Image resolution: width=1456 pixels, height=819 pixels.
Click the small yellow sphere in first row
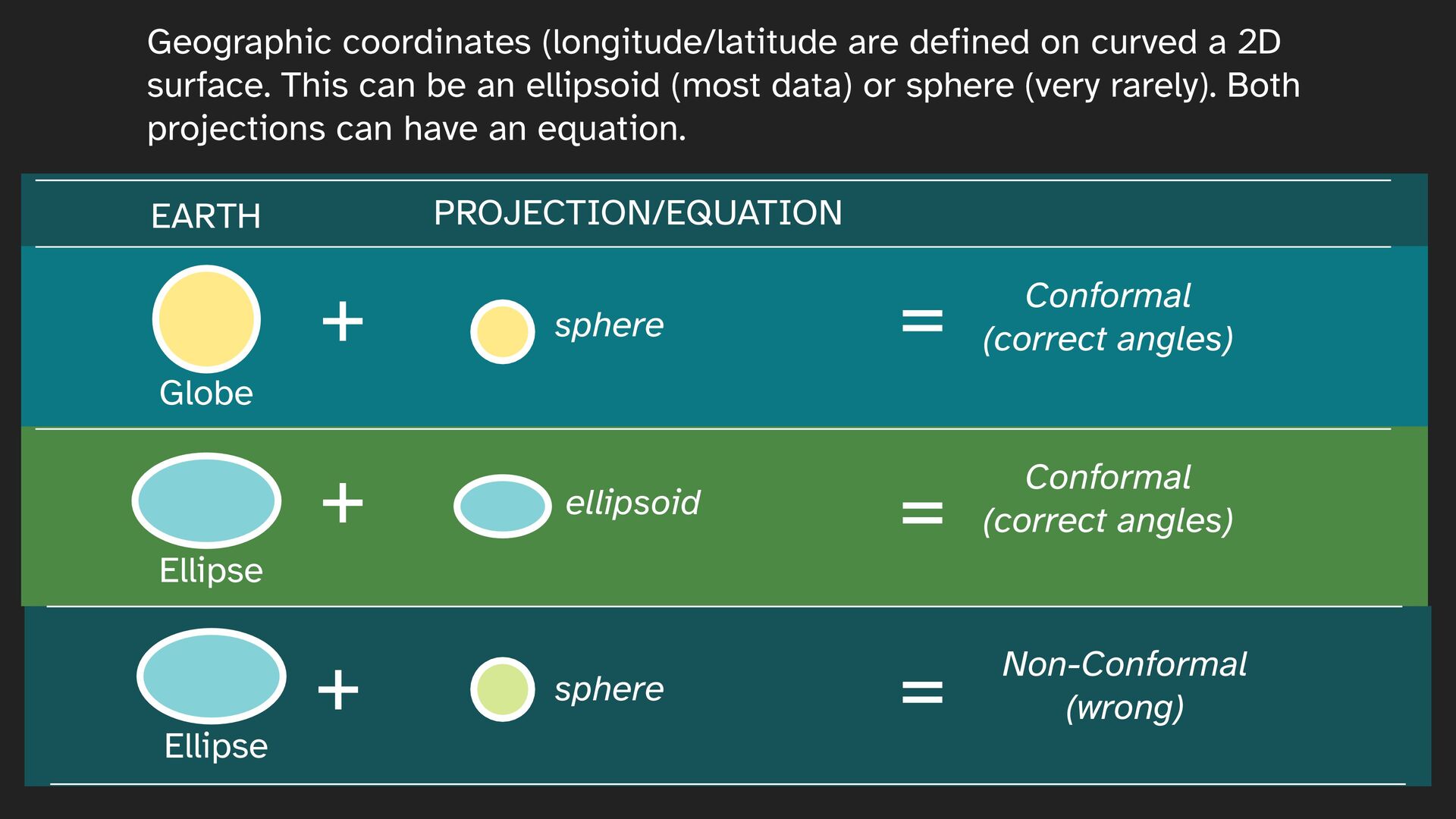[x=502, y=331]
